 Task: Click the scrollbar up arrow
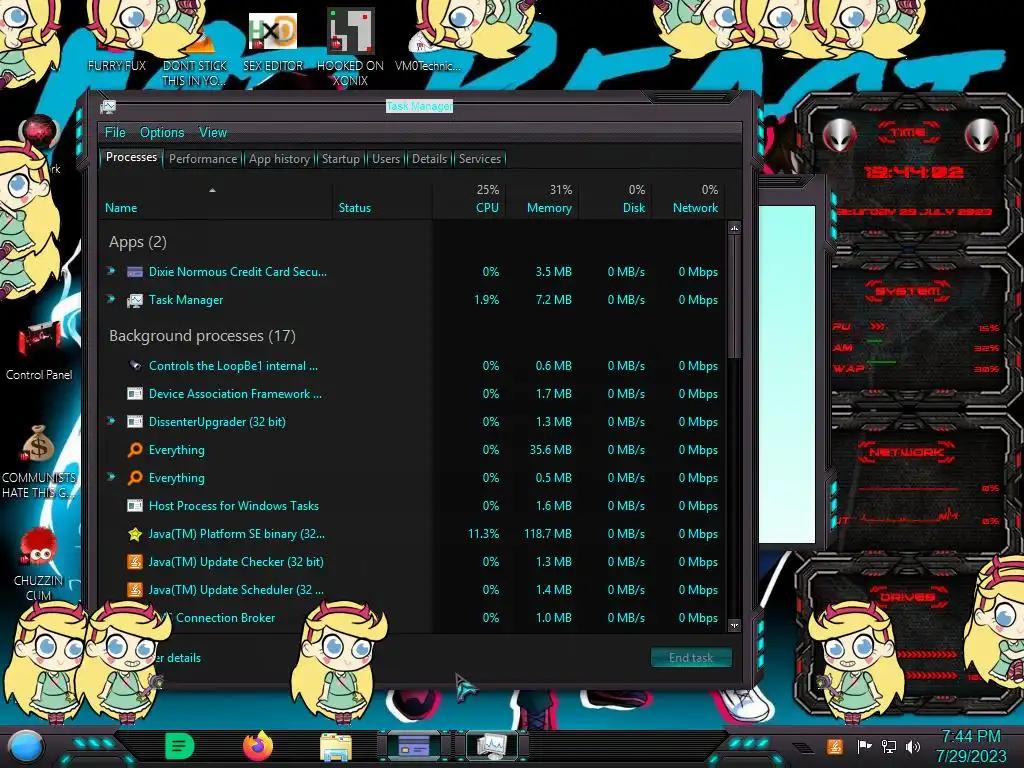(734, 228)
